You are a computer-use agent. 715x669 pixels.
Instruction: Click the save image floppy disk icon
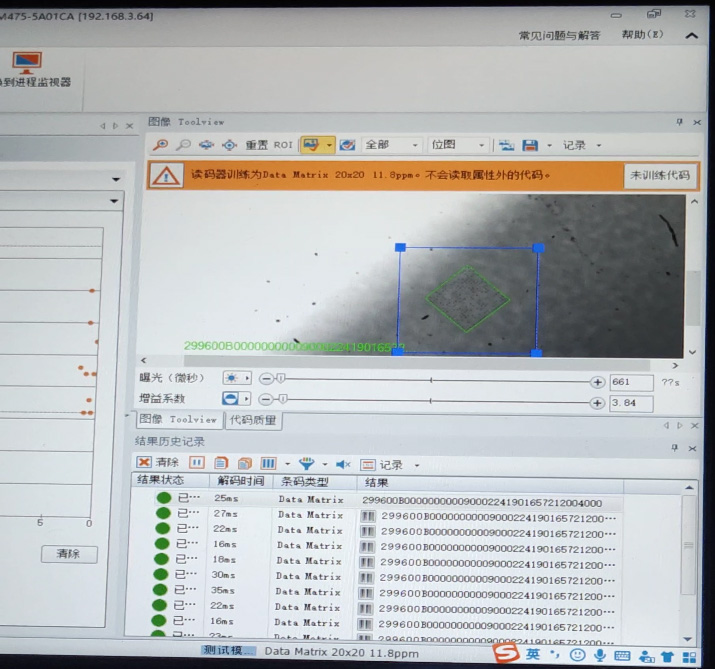[530, 145]
